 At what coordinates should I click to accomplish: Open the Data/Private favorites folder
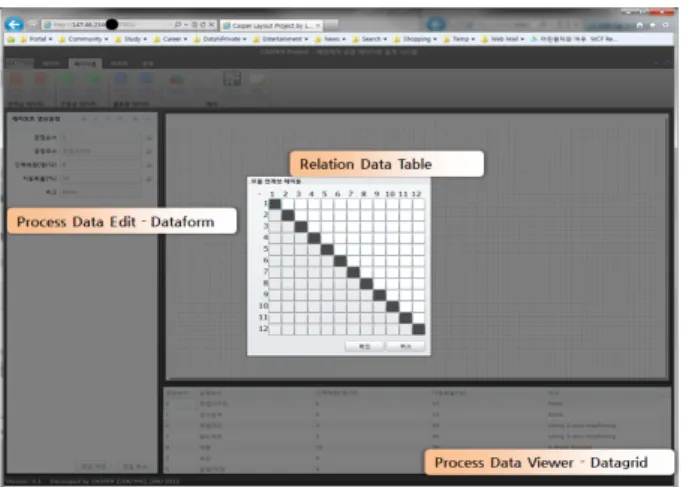click(x=220, y=39)
